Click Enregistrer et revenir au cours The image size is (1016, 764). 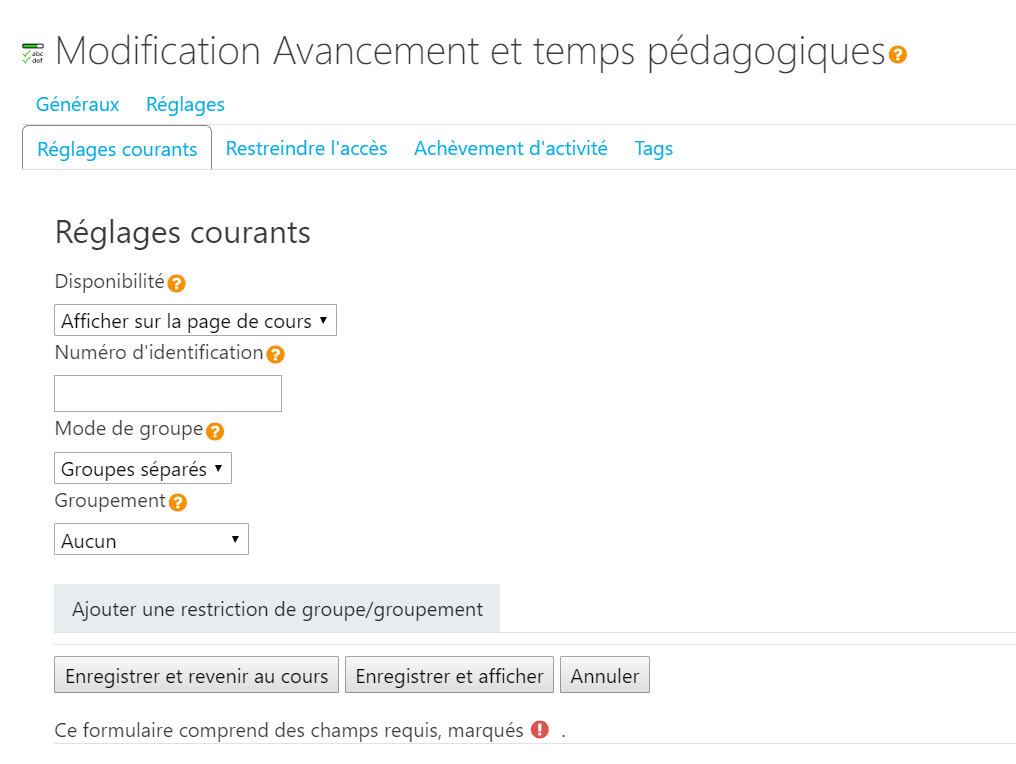tap(196, 675)
